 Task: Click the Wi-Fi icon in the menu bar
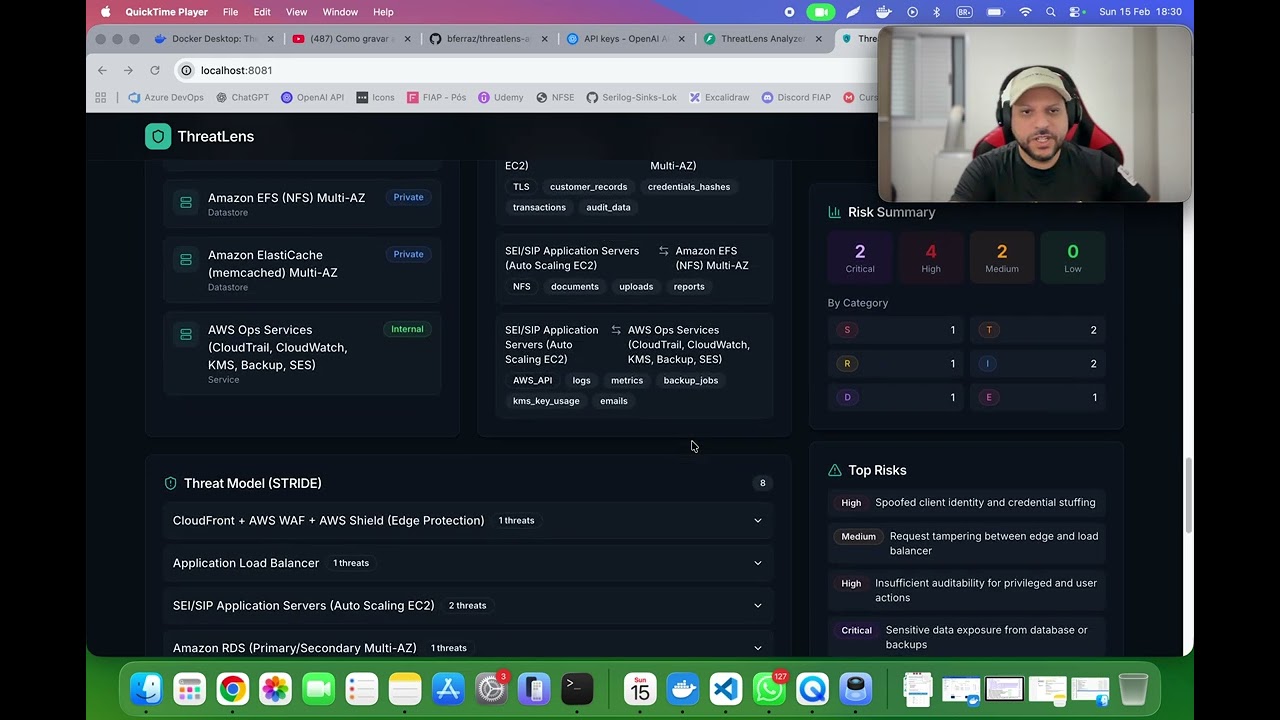point(1025,12)
